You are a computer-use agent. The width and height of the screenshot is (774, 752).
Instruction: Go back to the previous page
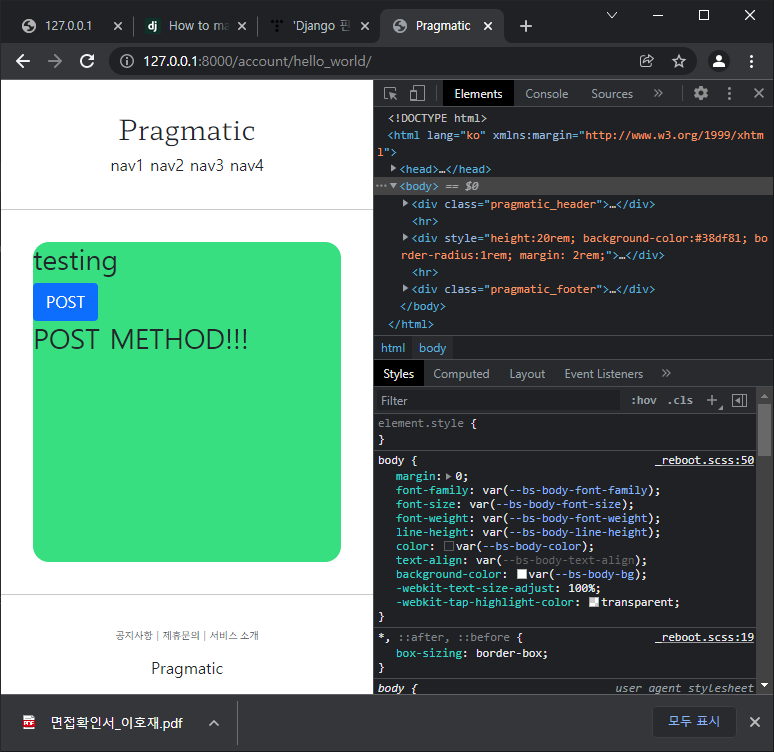[23, 61]
